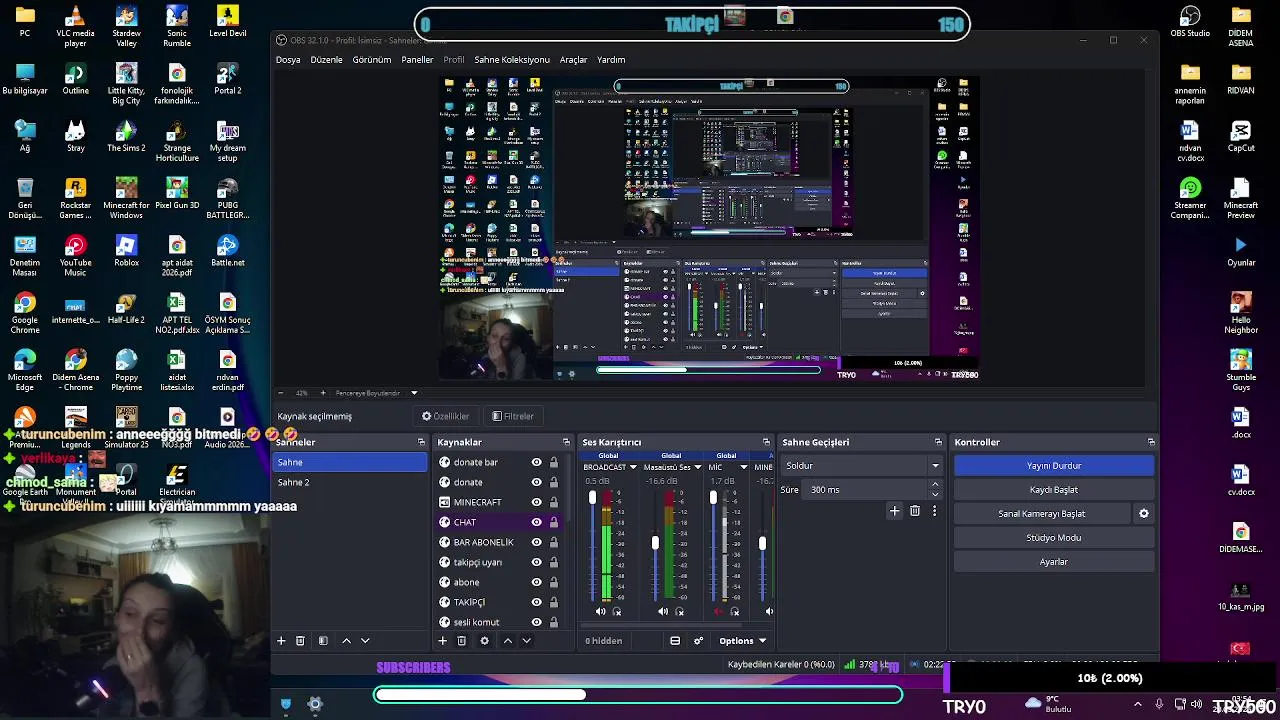The image size is (1280, 720).
Task: Open Masaüstü Ses channel dropdown arrow
Action: pos(697,468)
